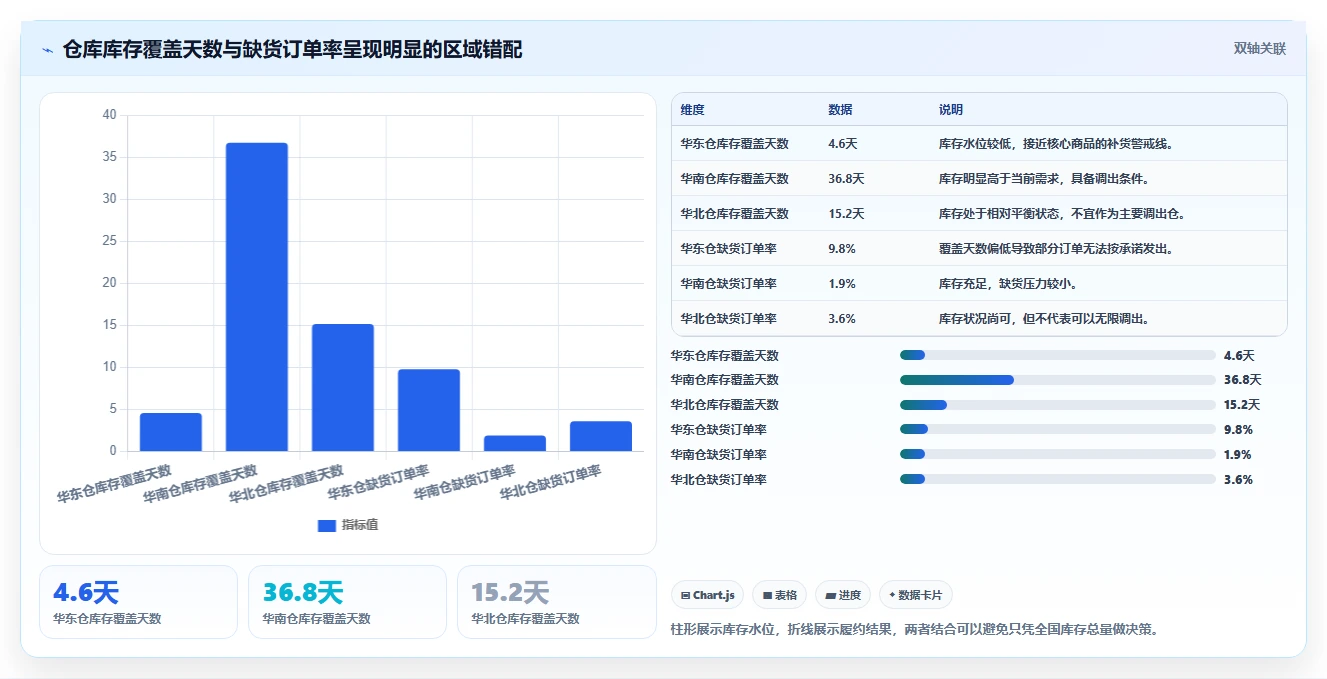
Task: Click the 华北仓库存覆盖天数 bar in the chart
Action: pyautogui.click(x=343, y=388)
